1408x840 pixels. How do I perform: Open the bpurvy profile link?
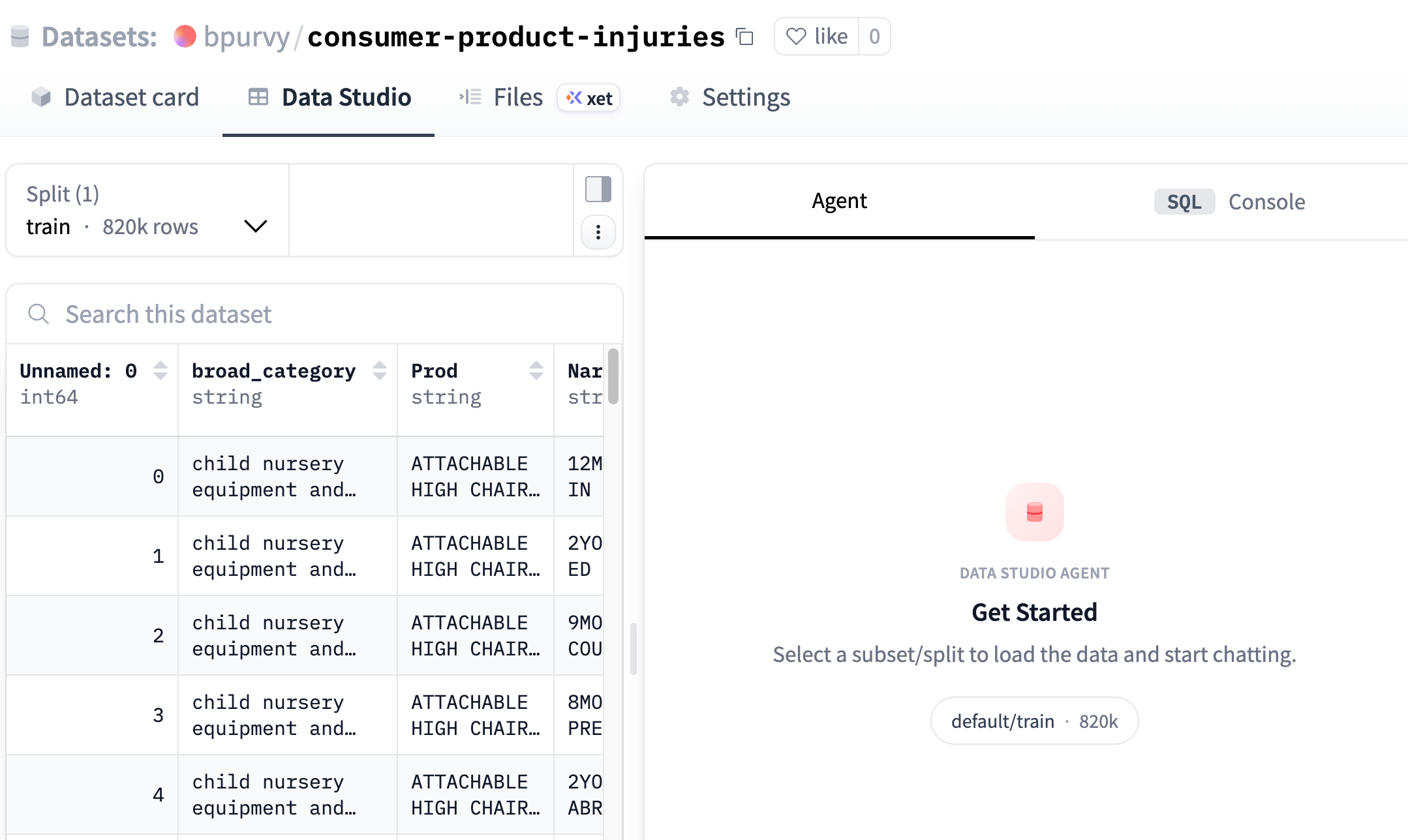pyautogui.click(x=247, y=37)
